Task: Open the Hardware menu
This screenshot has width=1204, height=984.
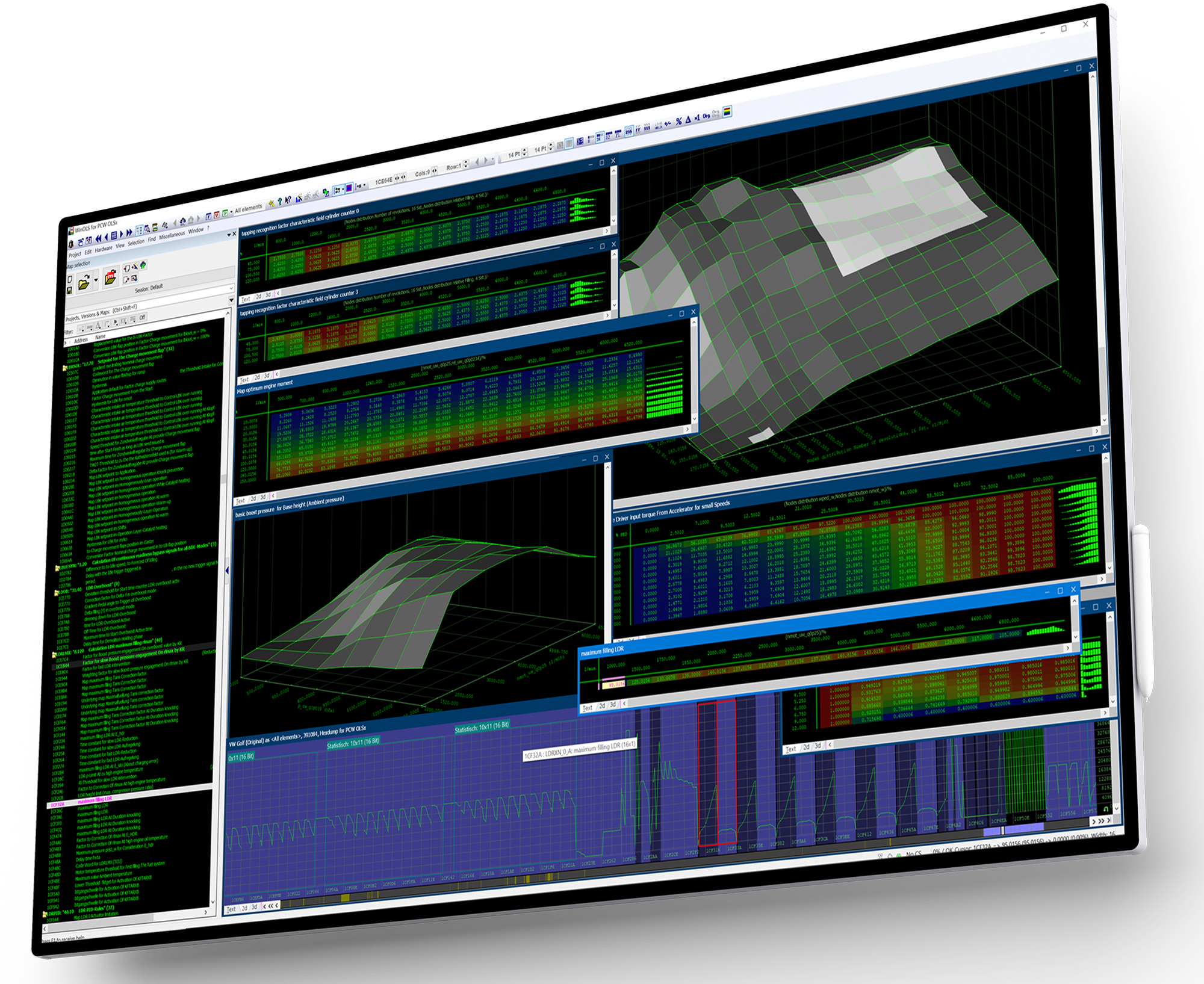Action: point(104,249)
